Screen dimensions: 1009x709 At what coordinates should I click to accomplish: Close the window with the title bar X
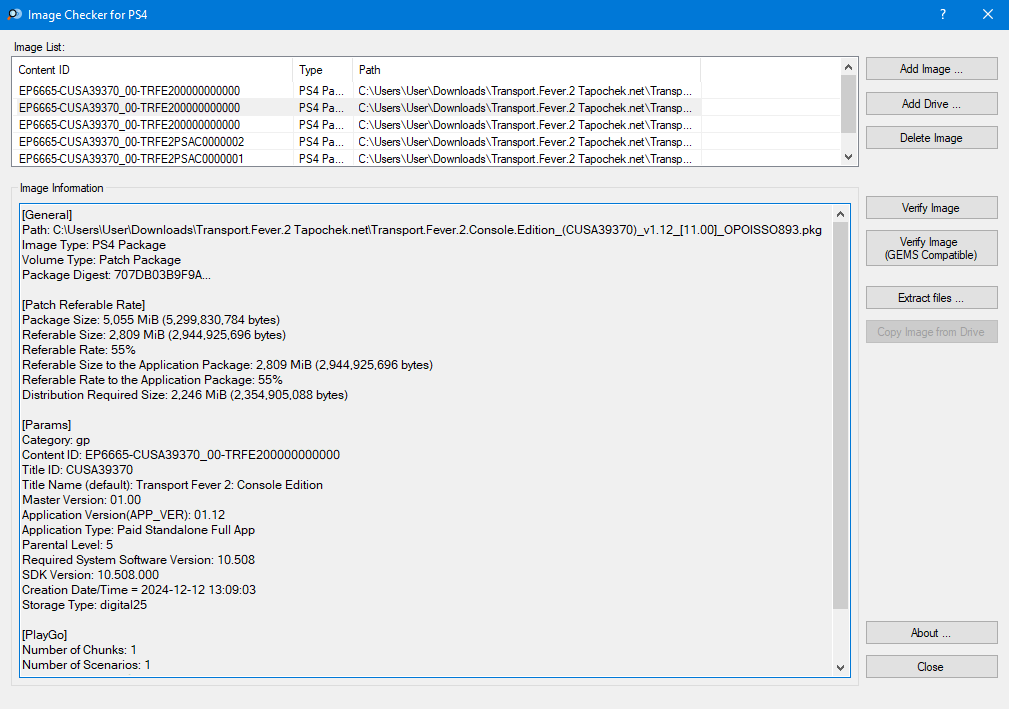[988, 14]
